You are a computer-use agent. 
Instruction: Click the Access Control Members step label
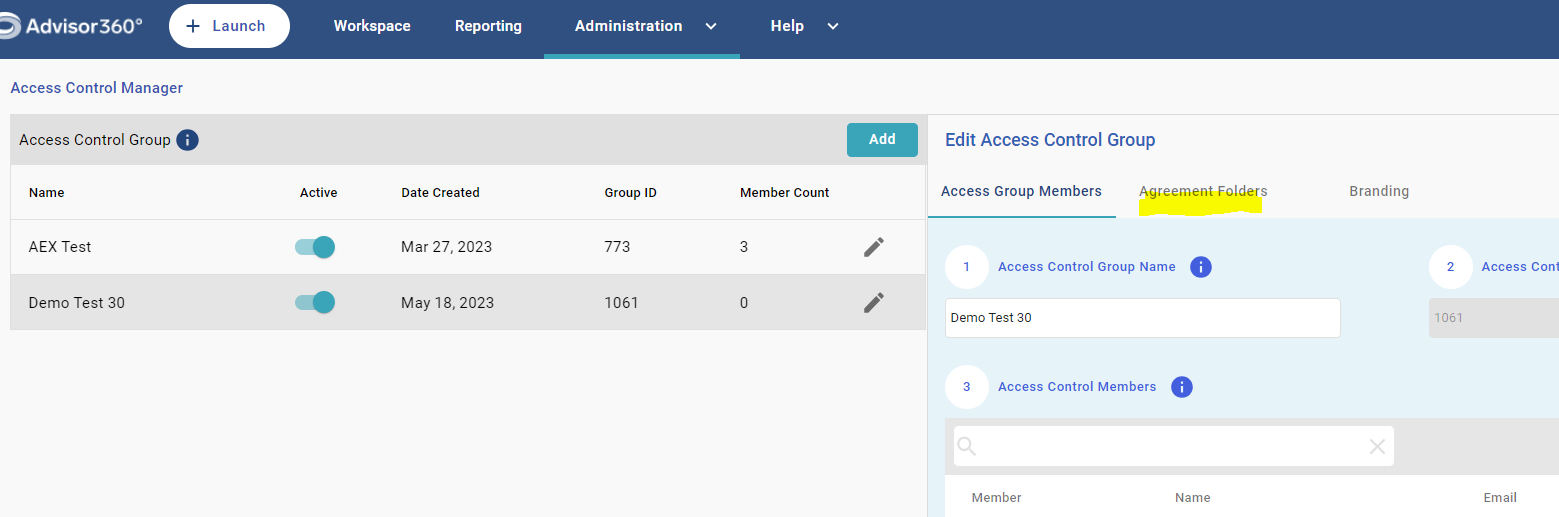1077,387
